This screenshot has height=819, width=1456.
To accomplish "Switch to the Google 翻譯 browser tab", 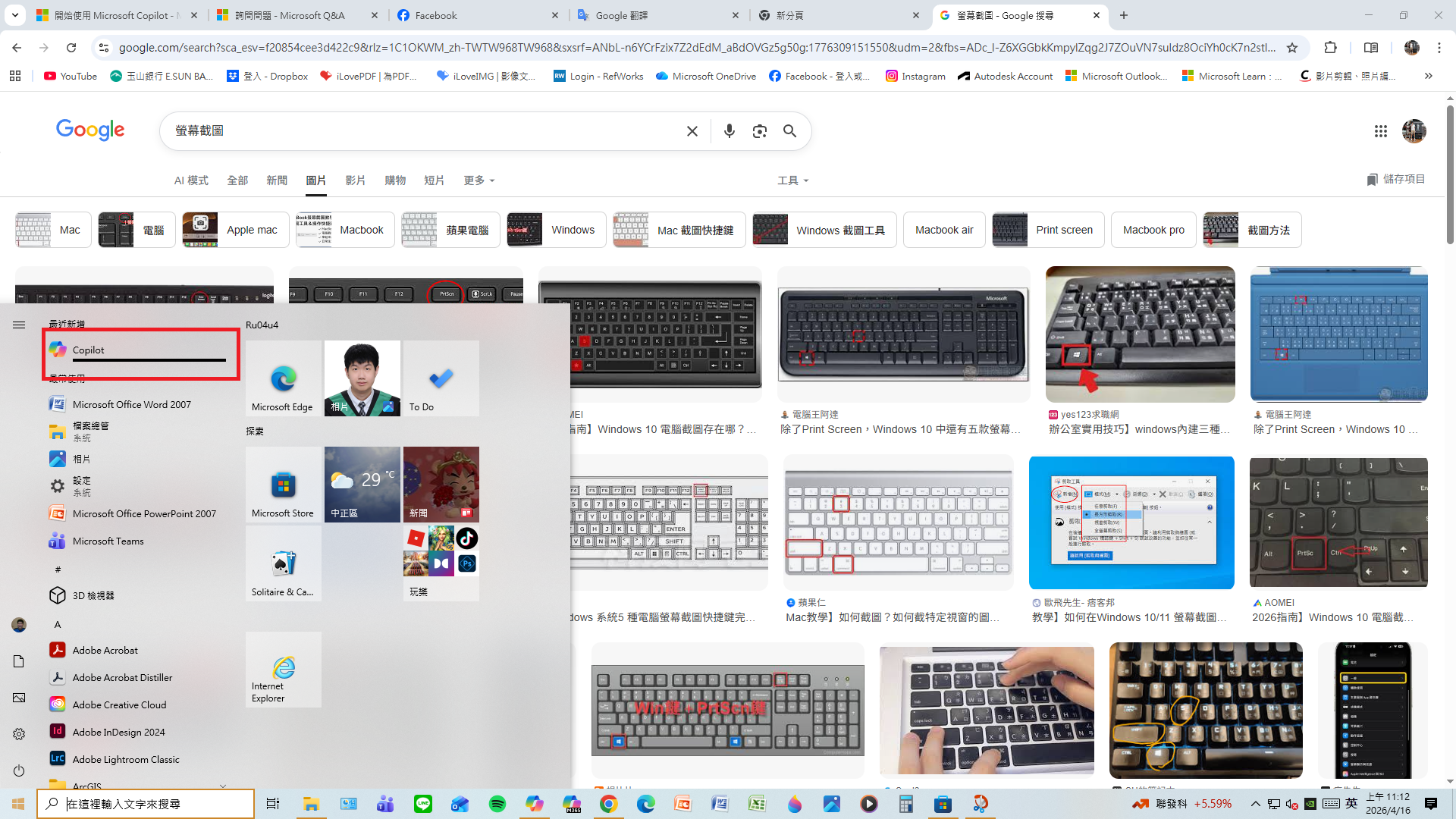I will (x=658, y=15).
